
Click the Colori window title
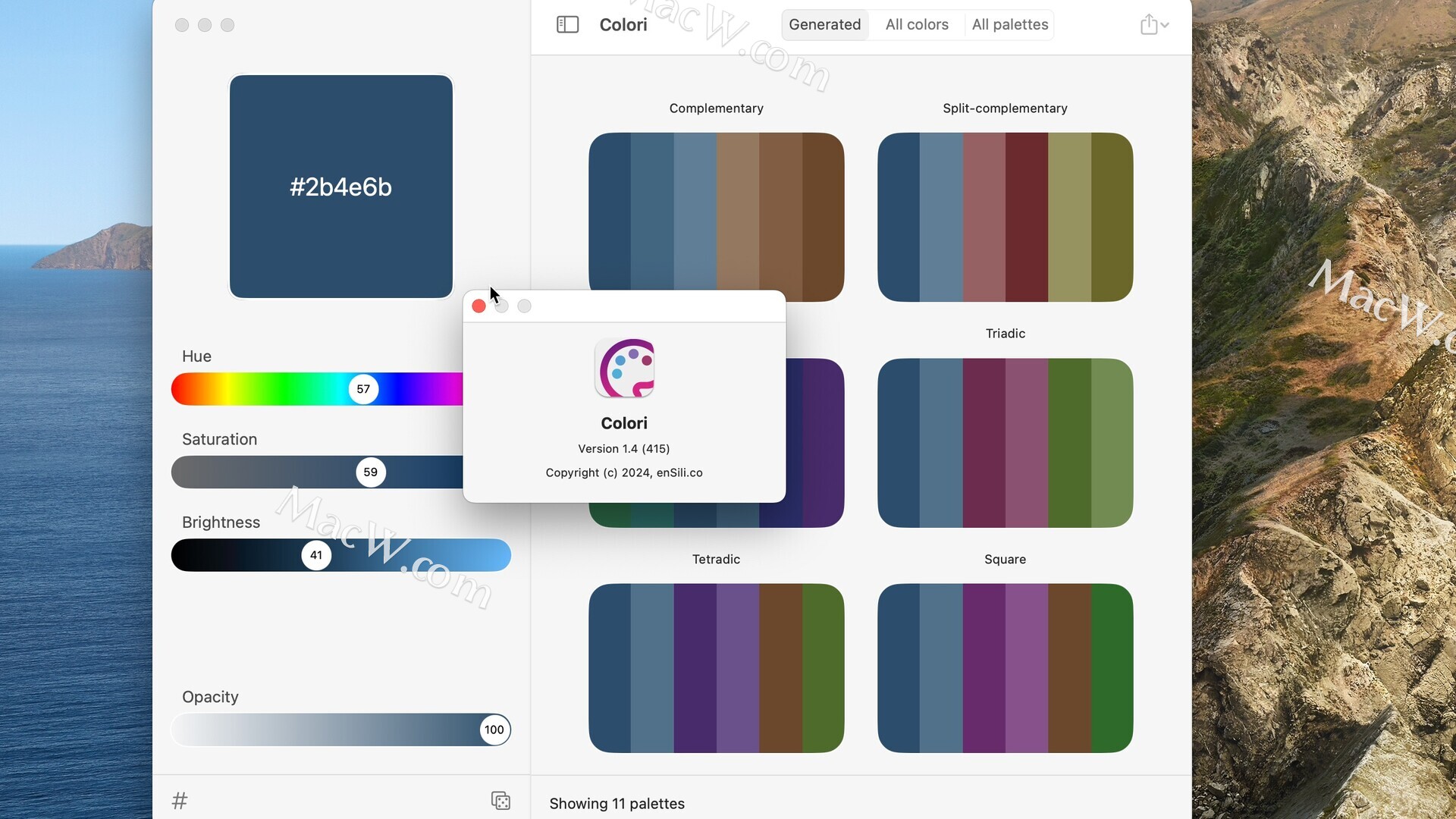[623, 25]
